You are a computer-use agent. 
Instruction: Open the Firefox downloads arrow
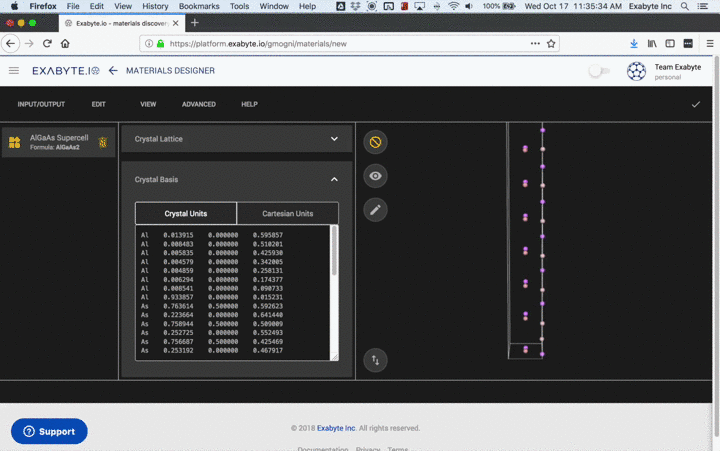click(x=634, y=44)
